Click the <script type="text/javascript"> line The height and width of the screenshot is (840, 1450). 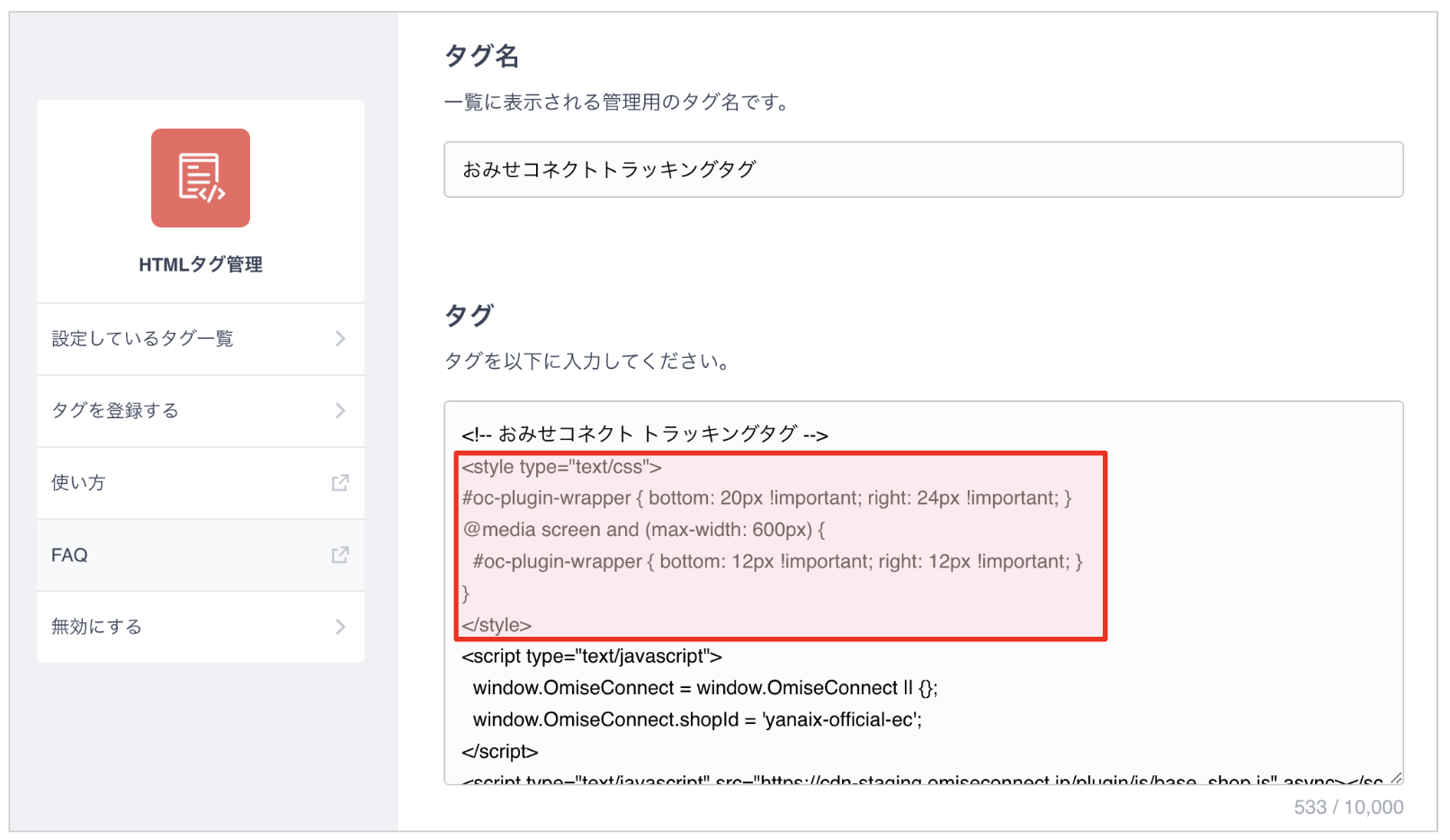pyautogui.click(x=592, y=657)
